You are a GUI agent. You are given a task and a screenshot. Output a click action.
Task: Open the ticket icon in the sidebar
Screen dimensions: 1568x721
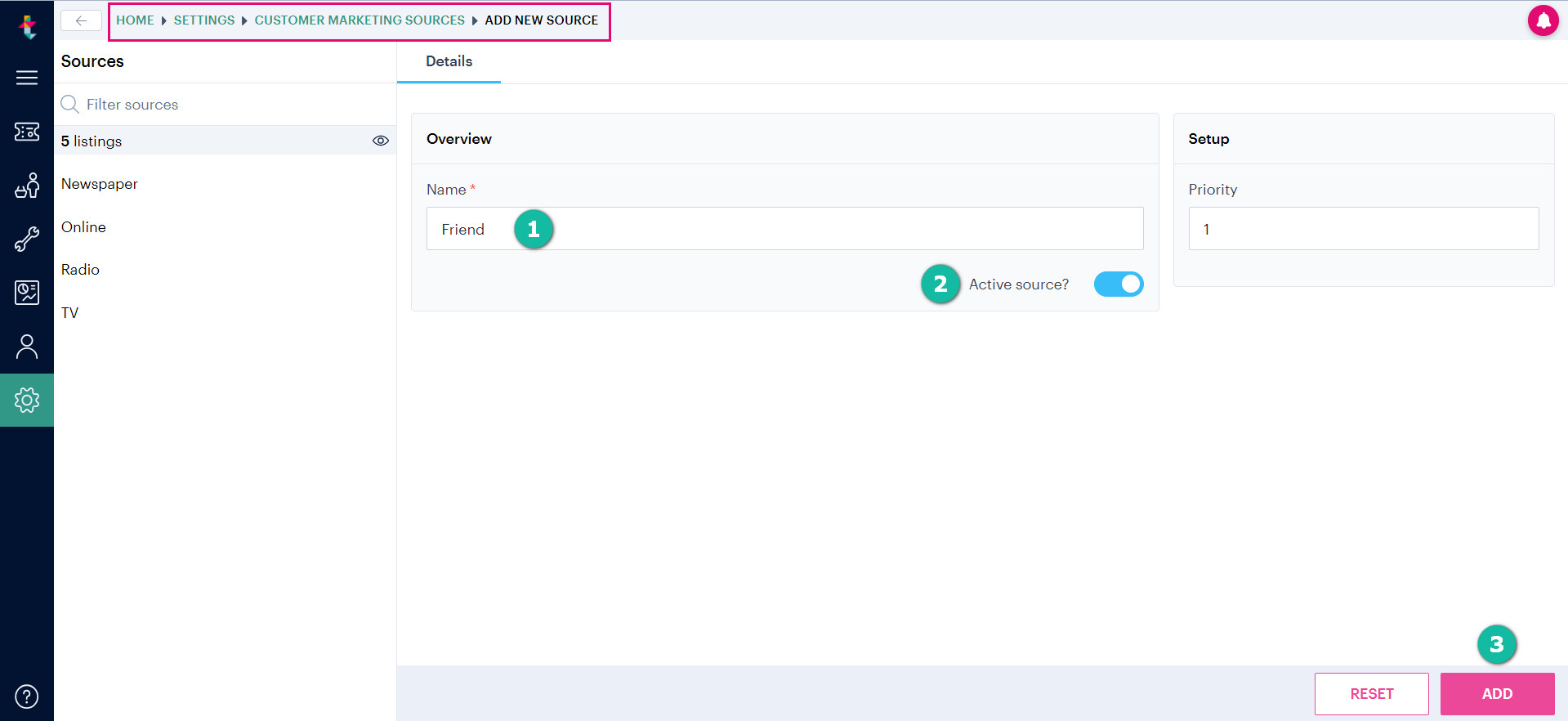tap(27, 132)
